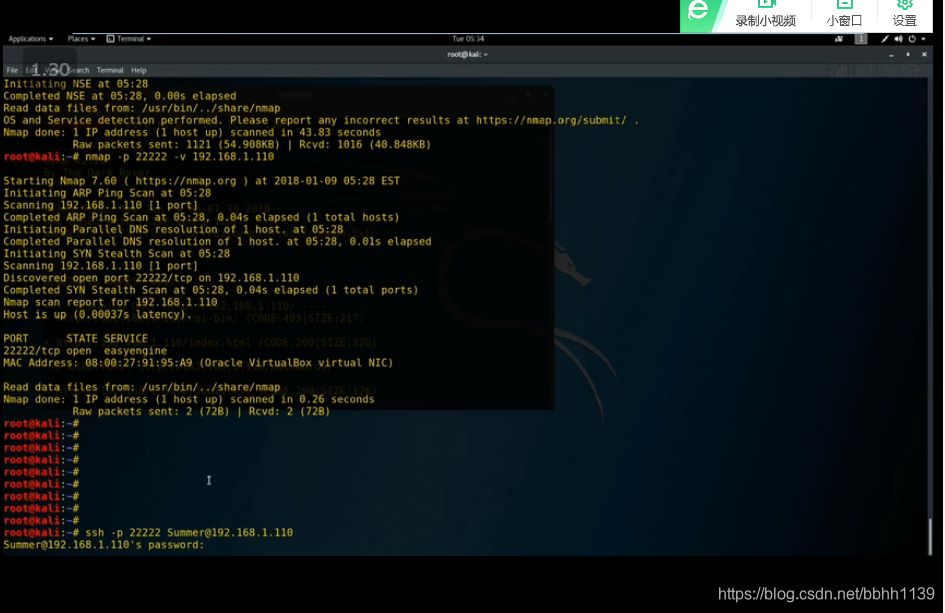Open the Terminal app menu in top bar

pos(129,39)
